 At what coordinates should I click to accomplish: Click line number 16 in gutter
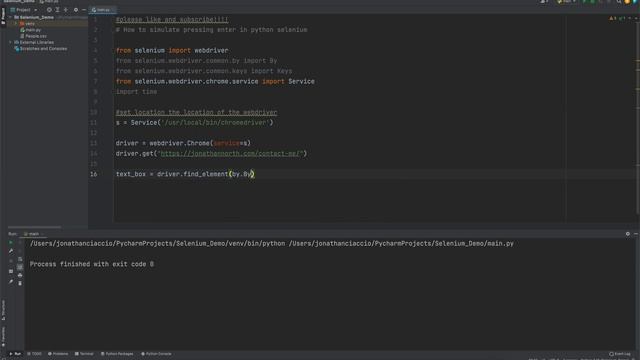[93, 174]
